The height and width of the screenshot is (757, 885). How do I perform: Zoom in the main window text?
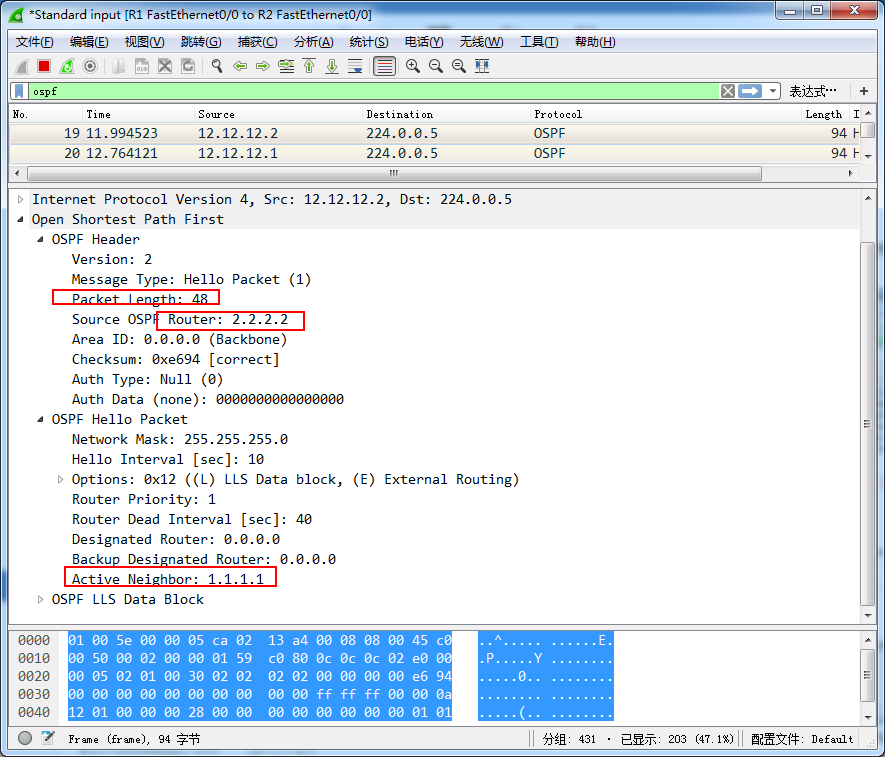413,67
